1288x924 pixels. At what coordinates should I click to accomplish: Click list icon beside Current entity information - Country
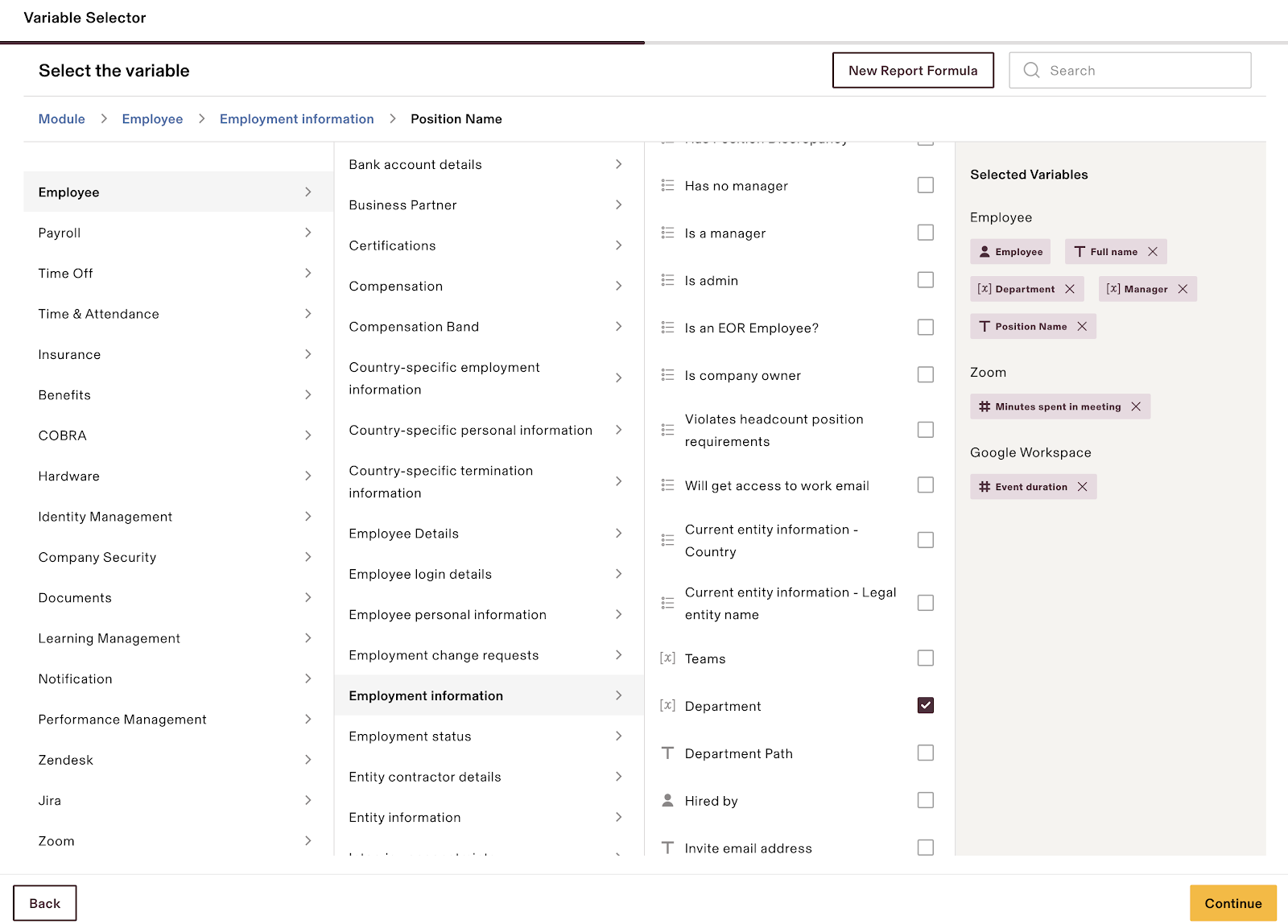(667, 540)
